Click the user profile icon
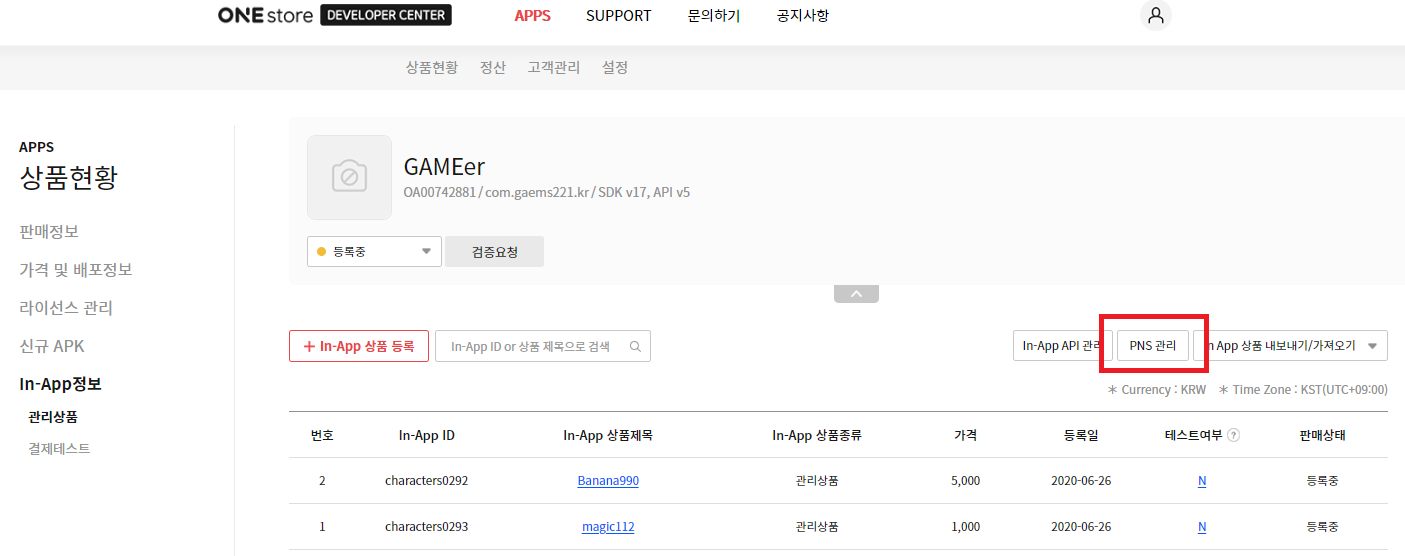1405x556 pixels. pyautogui.click(x=1155, y=16)
